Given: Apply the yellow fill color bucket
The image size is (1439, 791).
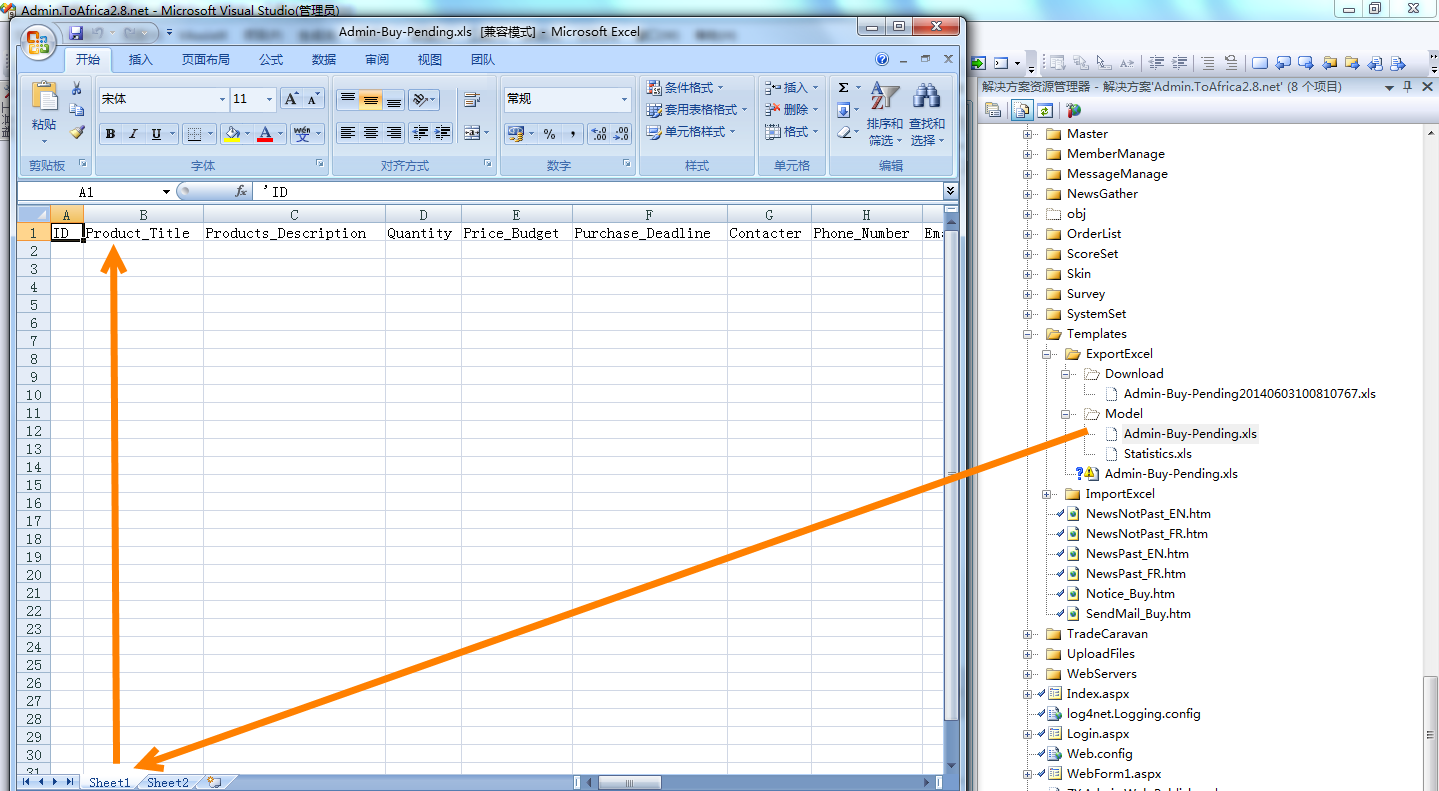Looking at the screenshot, I should 233,134.
